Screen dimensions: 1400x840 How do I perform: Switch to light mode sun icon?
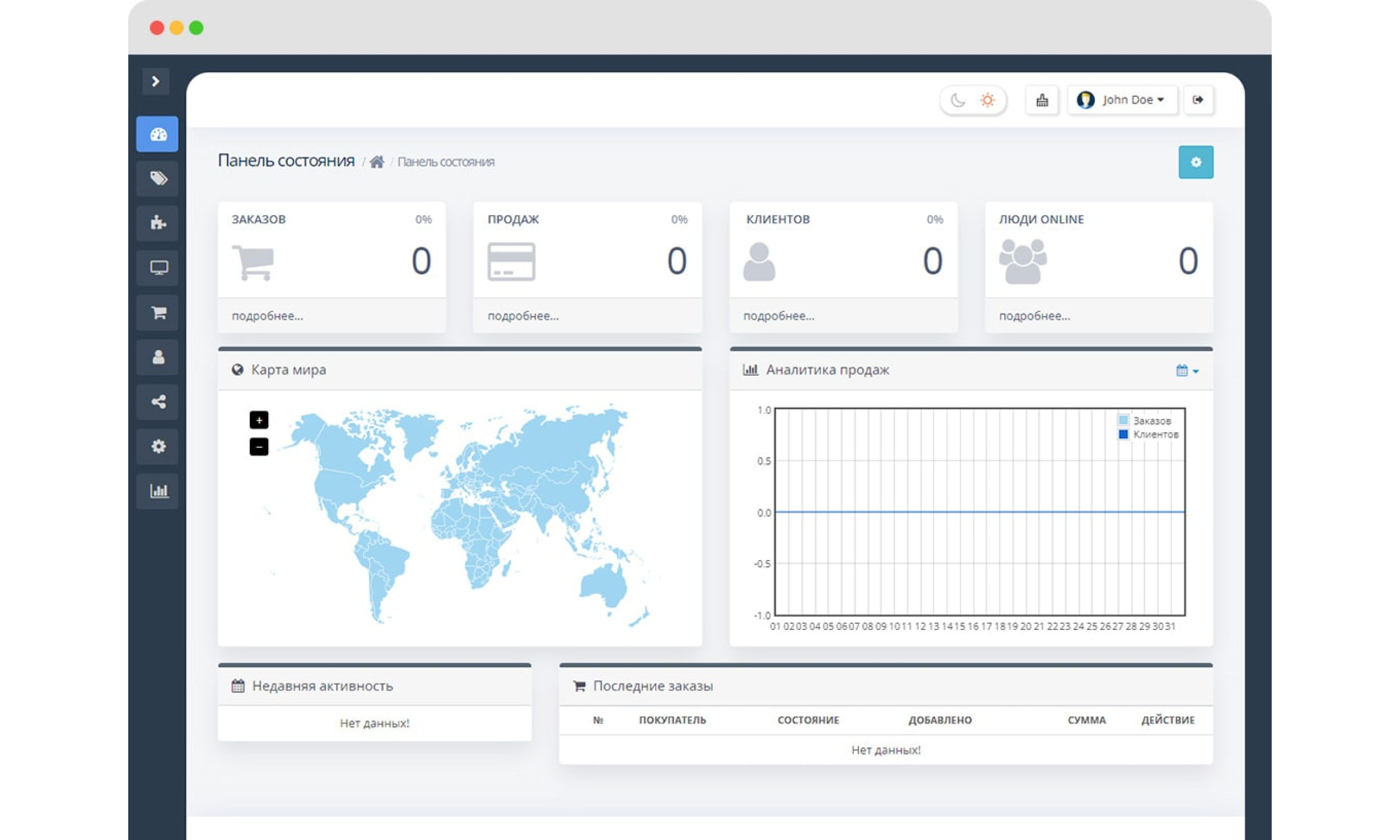(987, 100)
